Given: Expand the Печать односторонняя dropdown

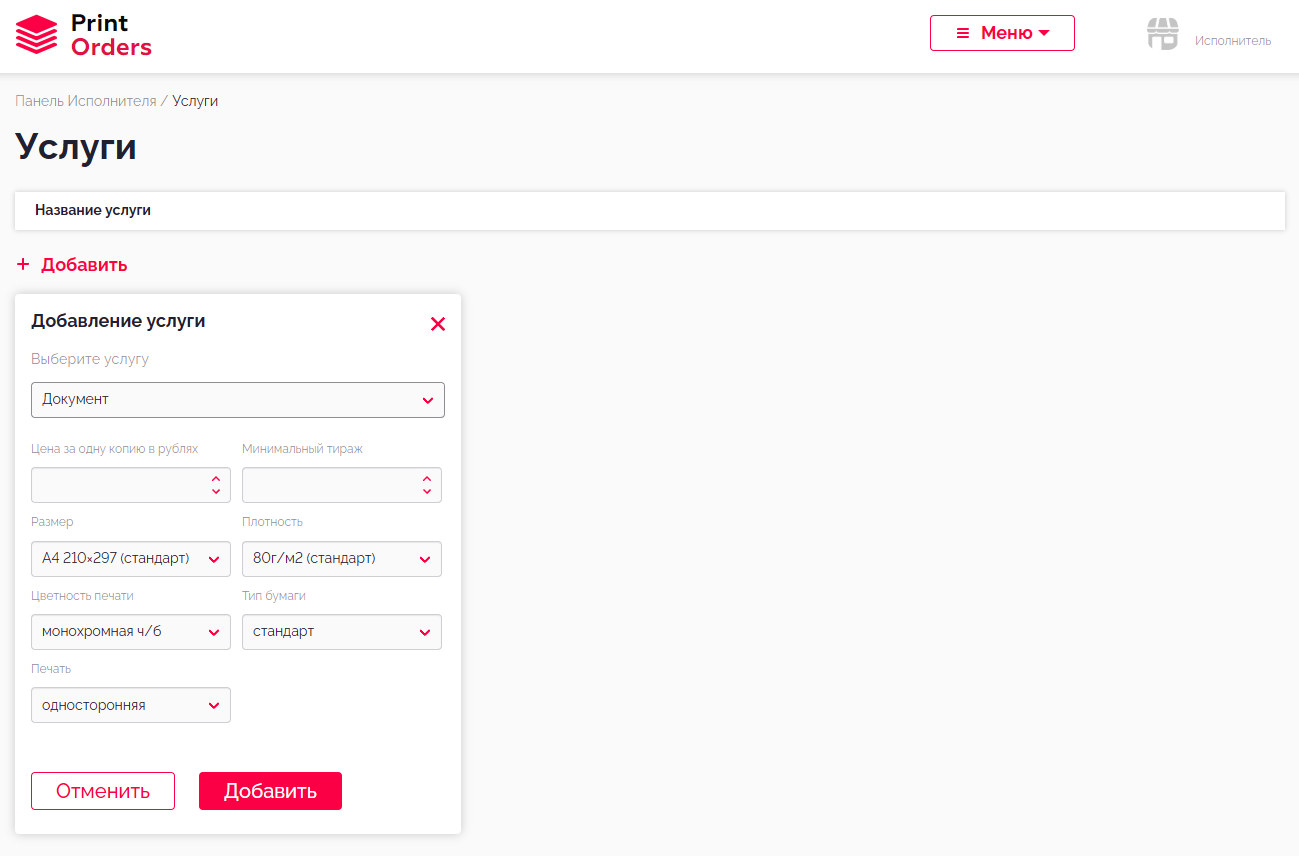Looking at the screenshot, I should pyautogui.click(x=131, y=705).
